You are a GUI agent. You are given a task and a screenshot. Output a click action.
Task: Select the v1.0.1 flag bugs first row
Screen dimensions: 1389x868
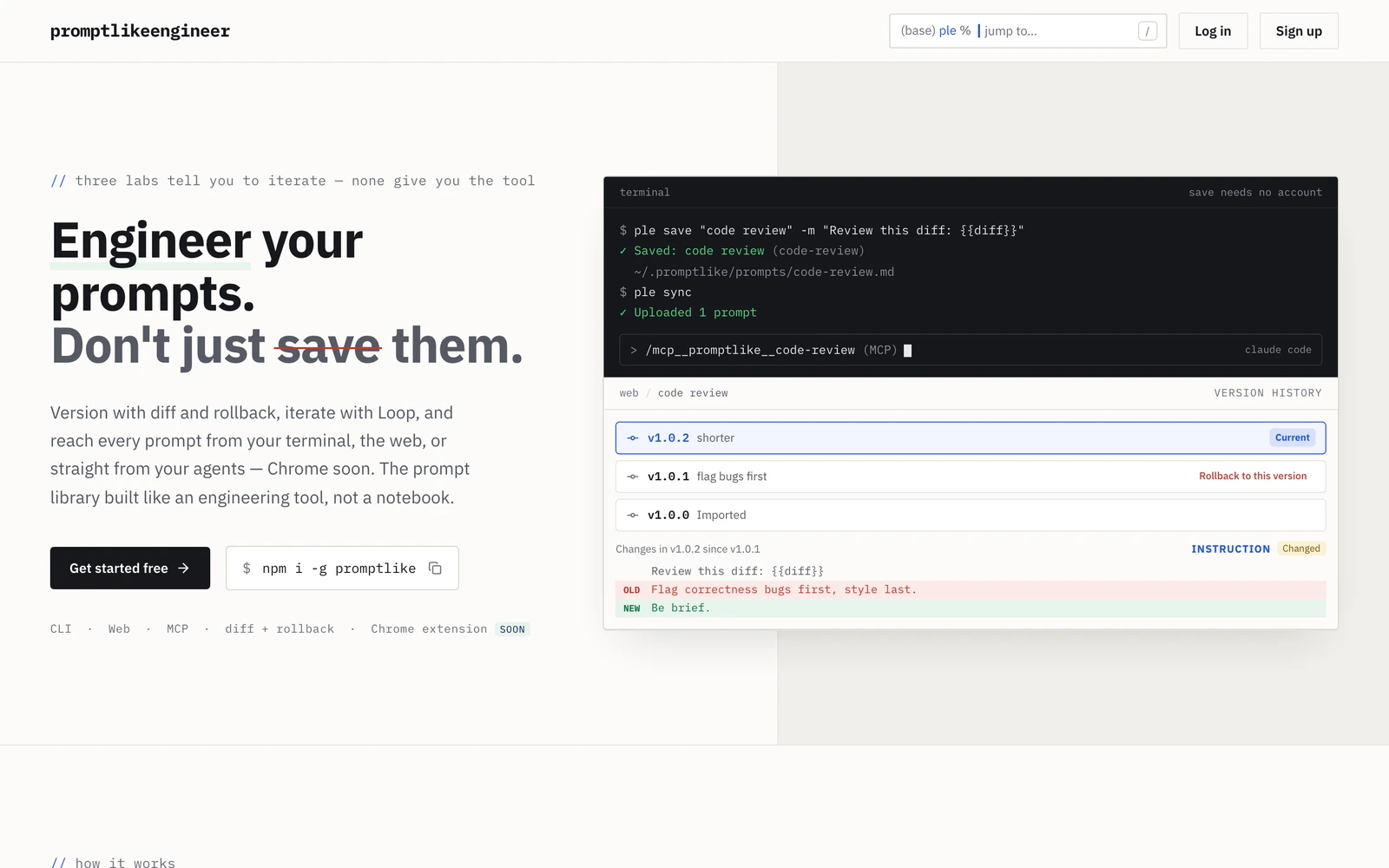click(971, 477)
